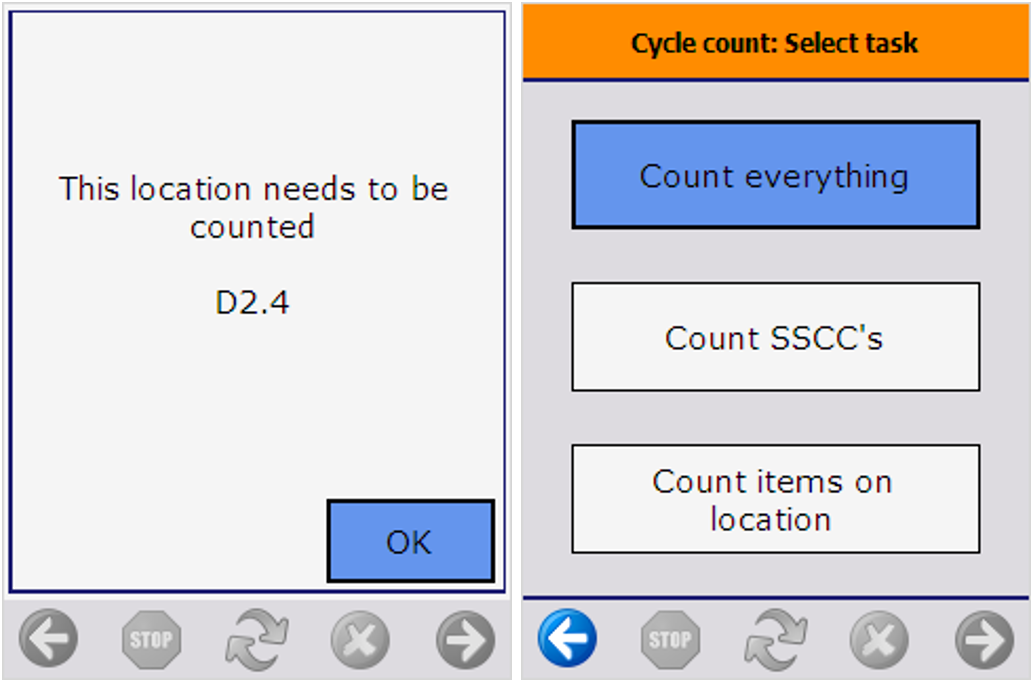This screenshot has height=682, width=1033.
Task: Select Count items on location
Action: [775, 499]
